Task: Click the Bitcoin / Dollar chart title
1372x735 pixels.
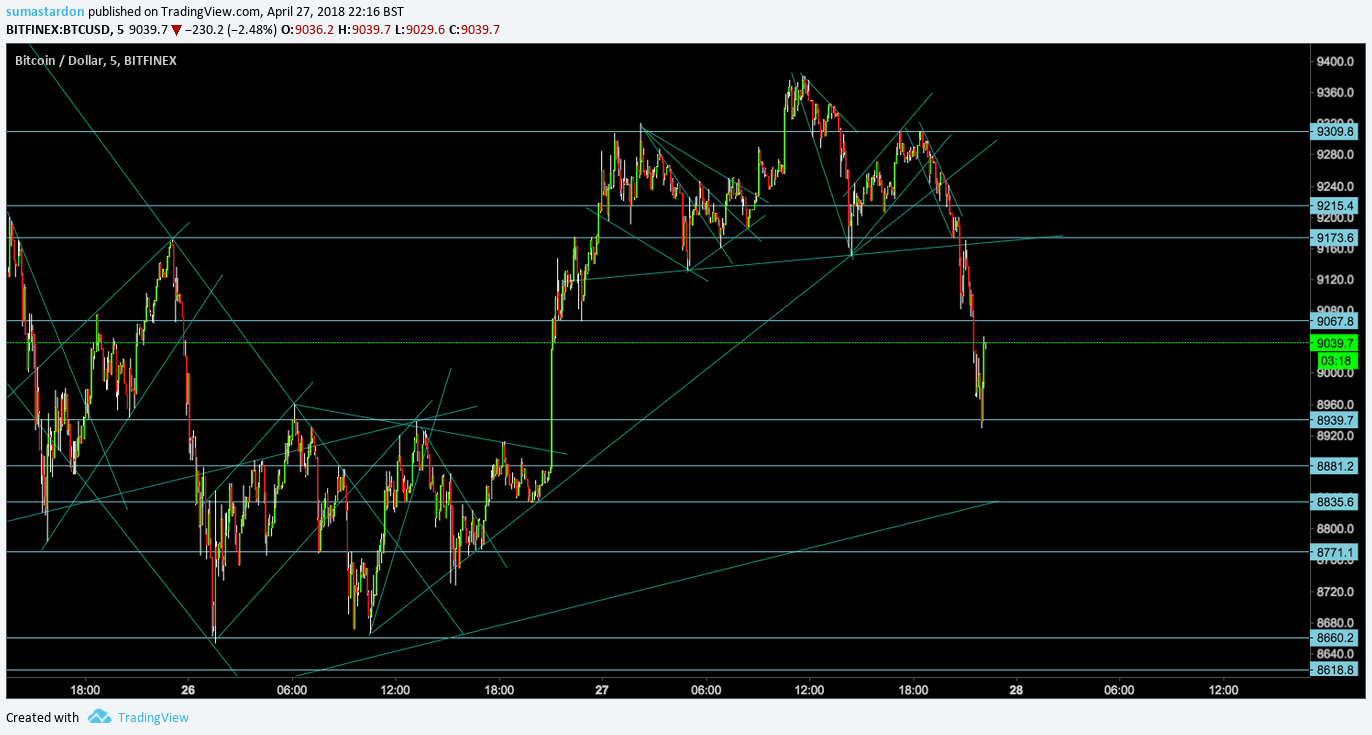Action: 95,61
